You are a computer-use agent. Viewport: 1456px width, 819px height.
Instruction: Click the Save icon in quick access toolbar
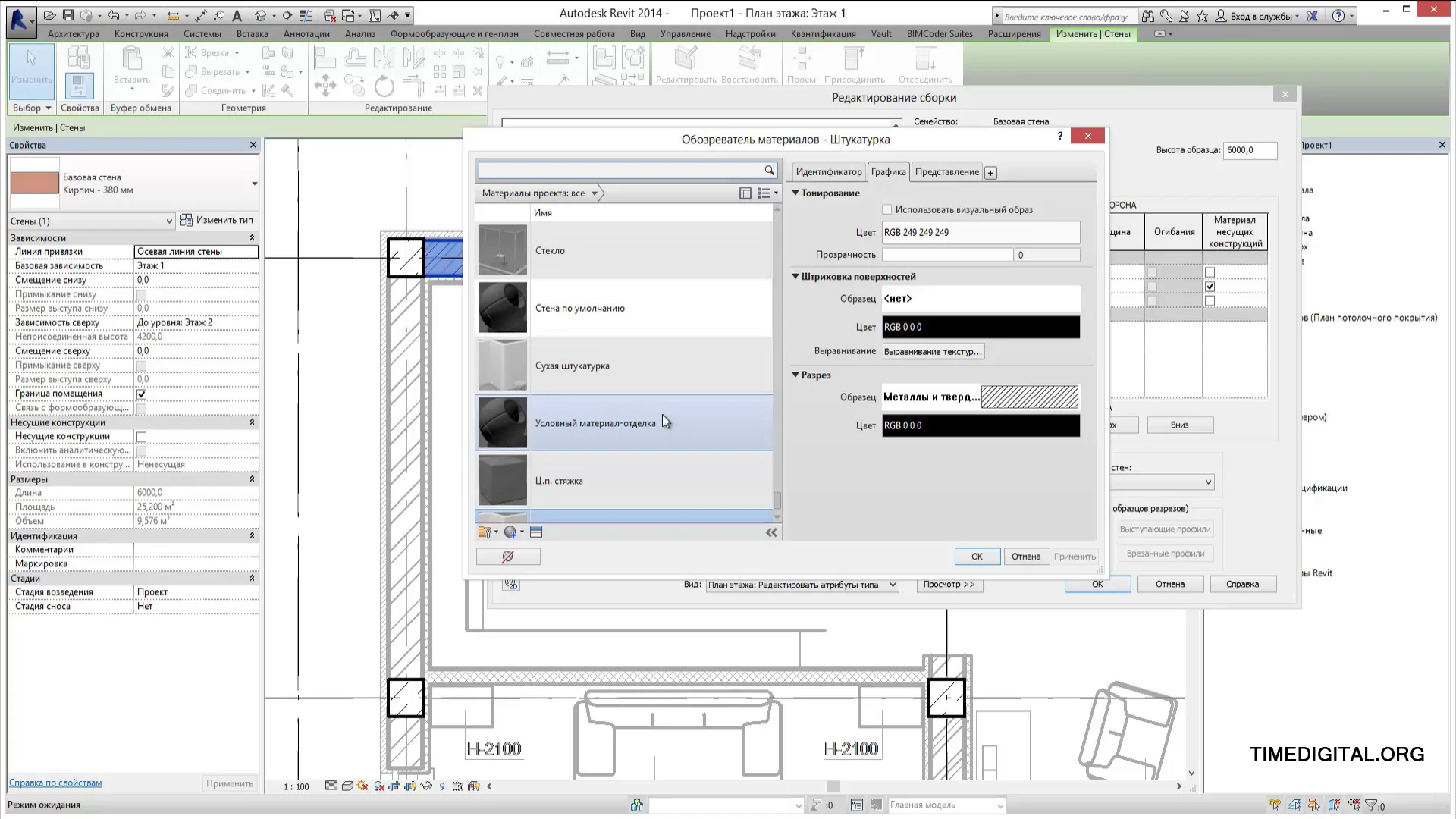pyautogui.click(x=68, y=15)
